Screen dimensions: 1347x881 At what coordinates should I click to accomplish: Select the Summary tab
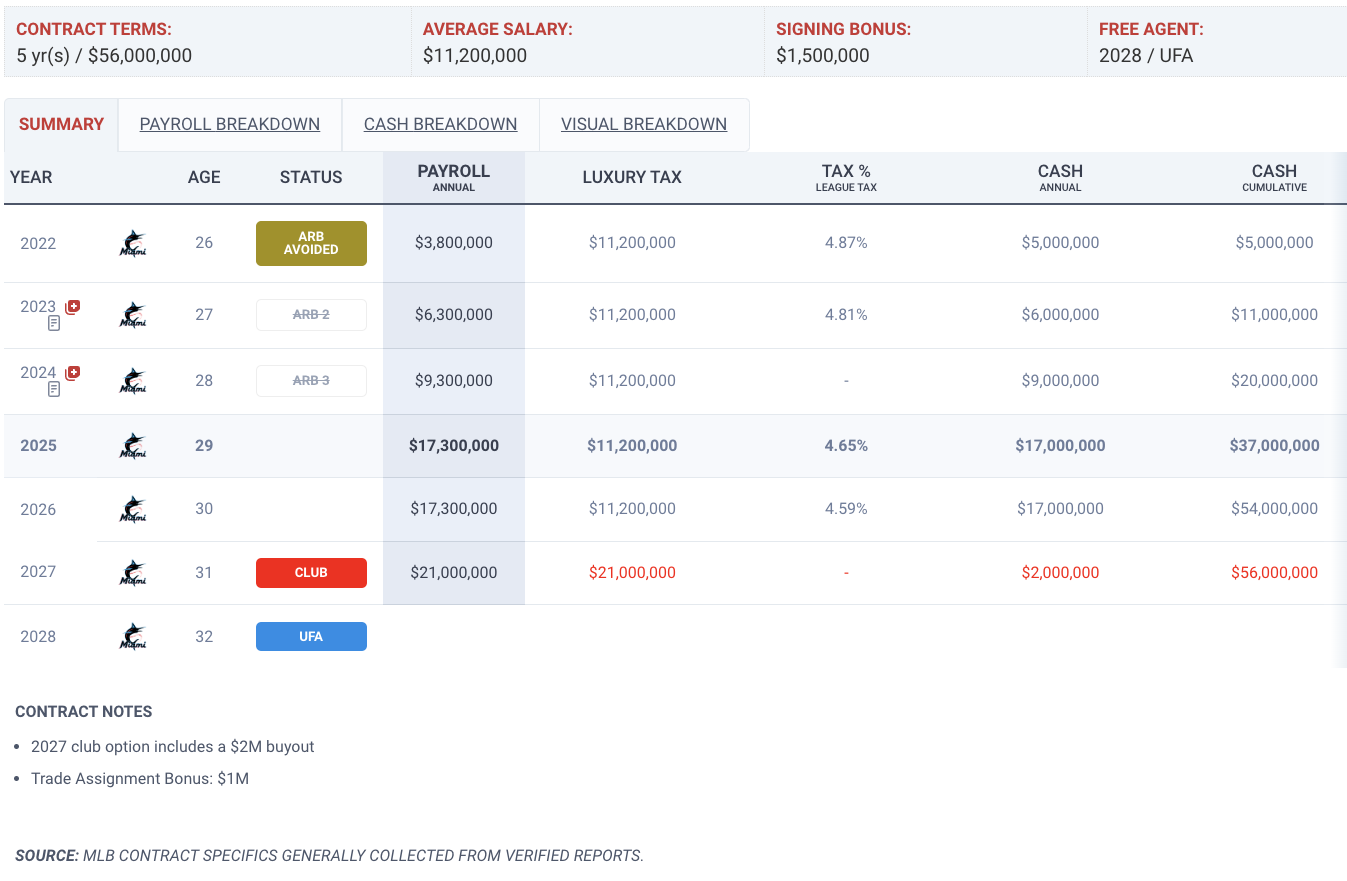(x=61, y=124)
